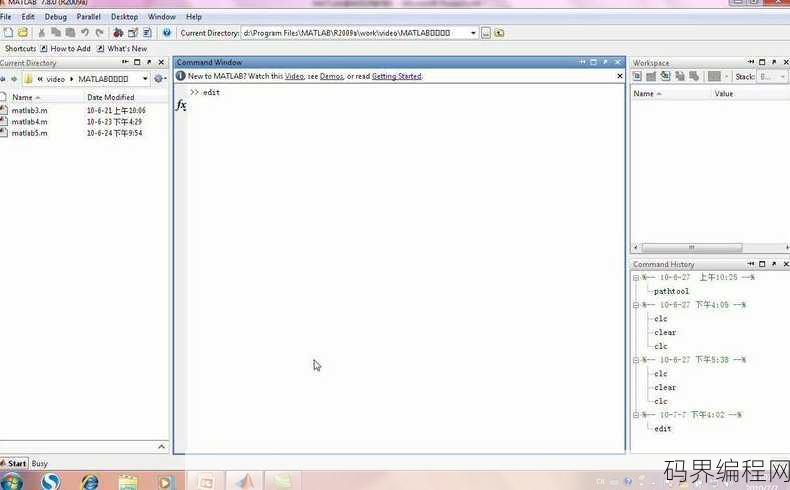This screenshot has width=790, height=490.
Task: Open MATLAB Help via the question mark icon
Action: pos(167,33)
